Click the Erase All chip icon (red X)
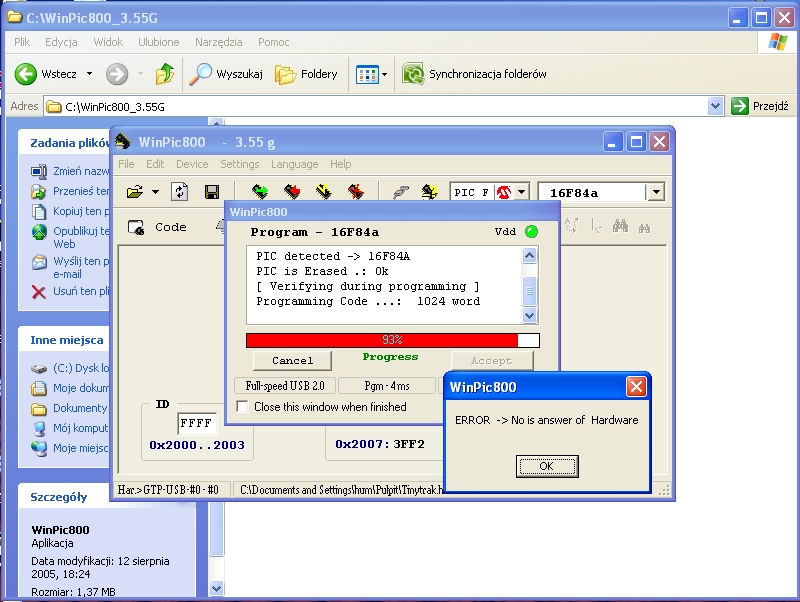800x602 pixels. coord(356,192)
